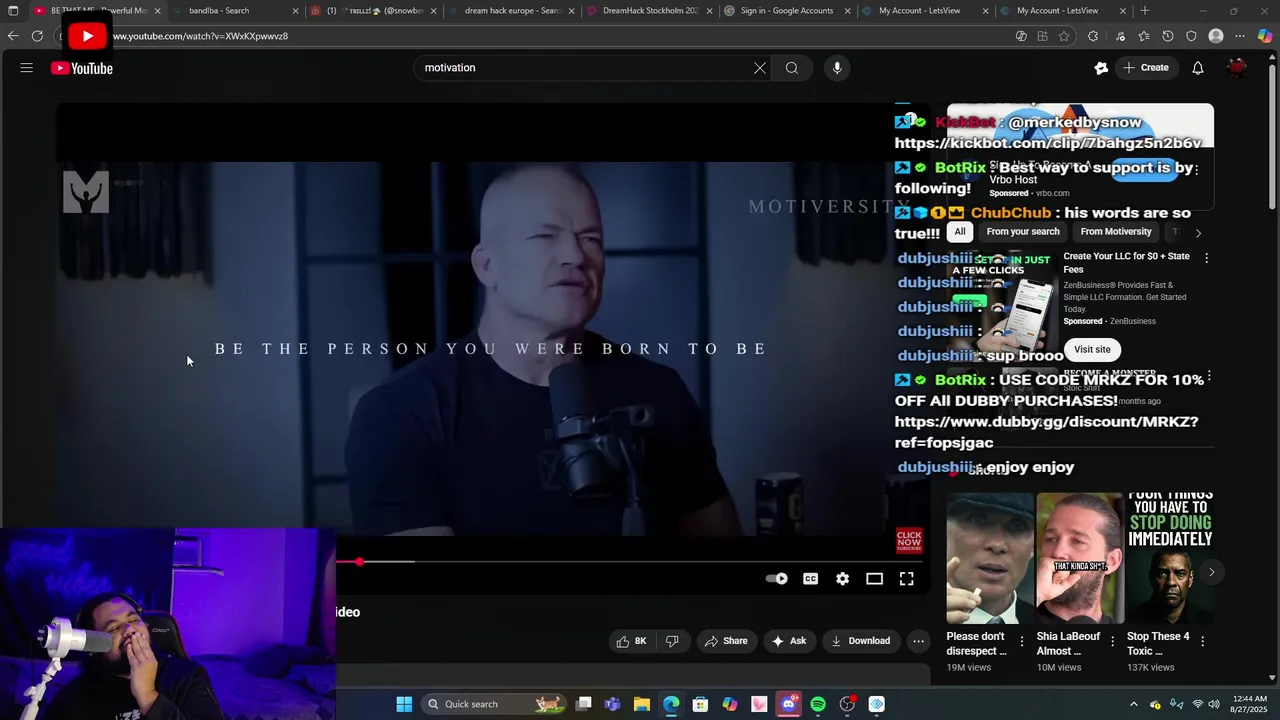The image size is (1280, 720).
Task: Toggle the autoplay switch in the player
Action: click(777, 579)
